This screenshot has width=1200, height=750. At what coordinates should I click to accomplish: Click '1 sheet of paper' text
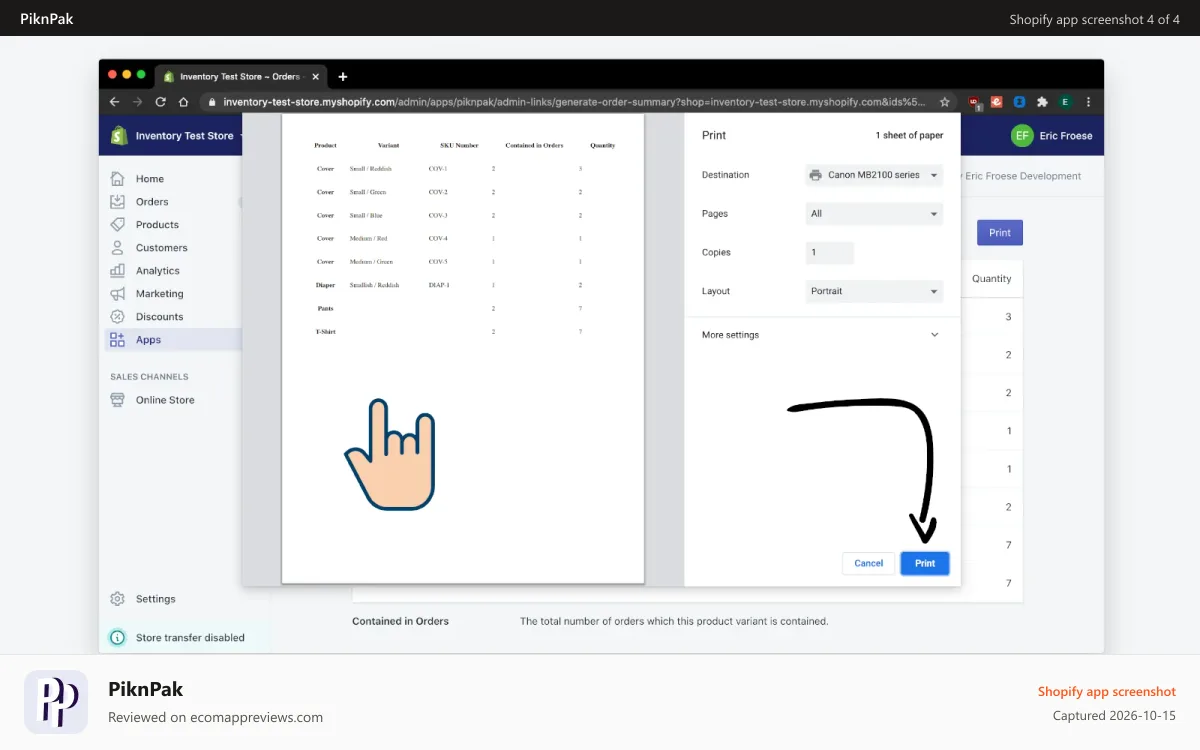(x=909, y=136)
